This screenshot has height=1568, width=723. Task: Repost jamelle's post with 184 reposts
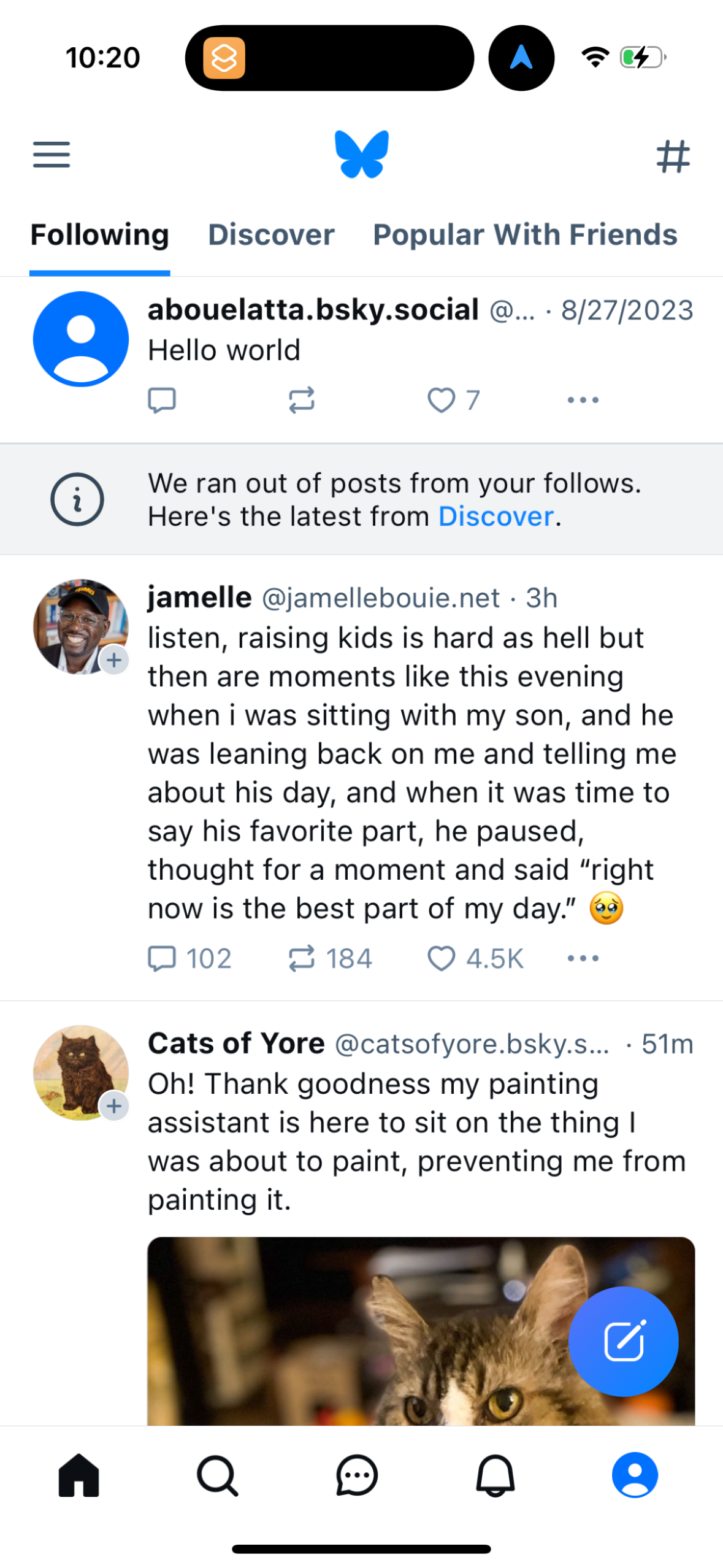click(302, 958)
